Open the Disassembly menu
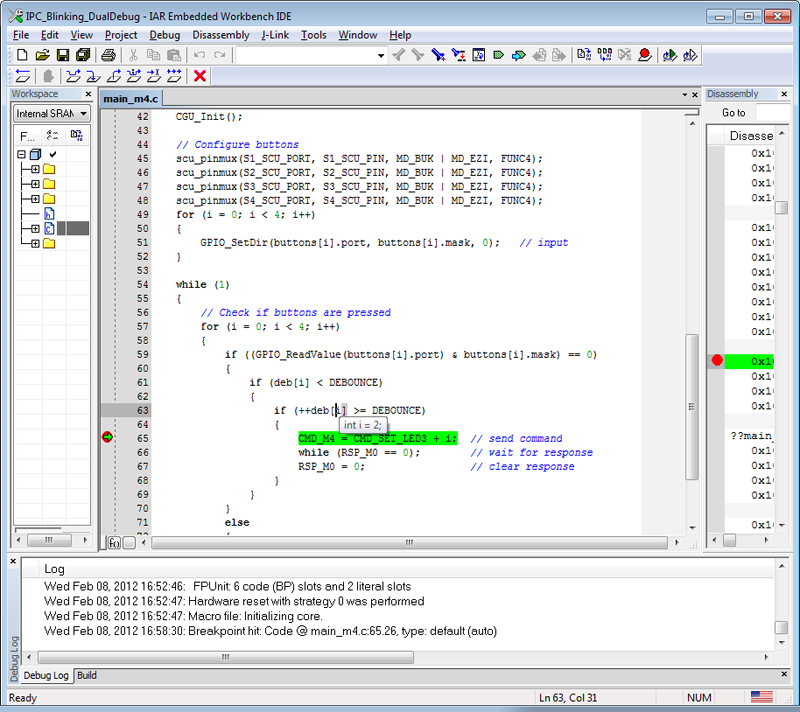 click(x=221, y=35)
